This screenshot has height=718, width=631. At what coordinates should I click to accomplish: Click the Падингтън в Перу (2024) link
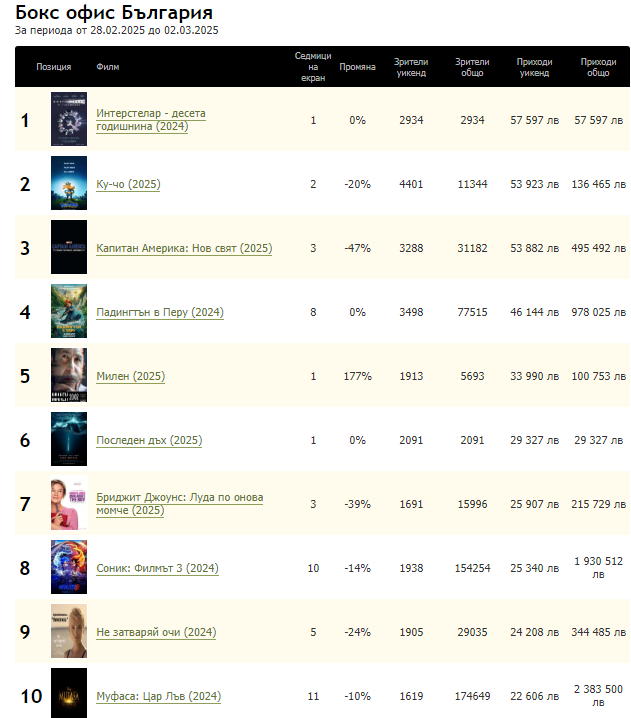160,312
